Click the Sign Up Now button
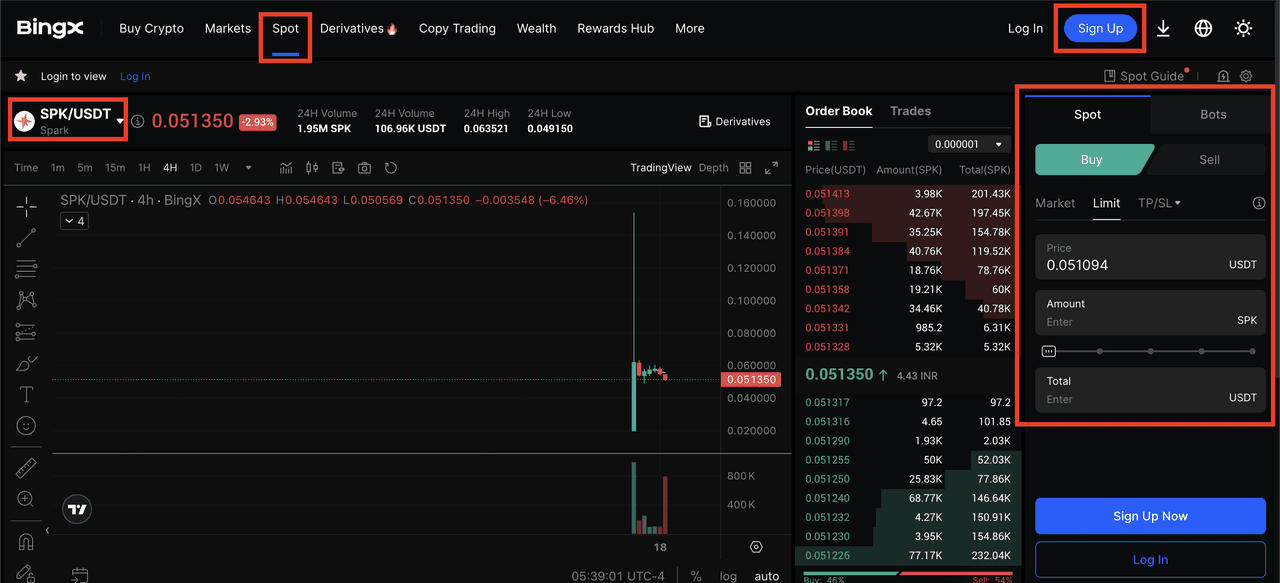 pyautogui.click(x=1150, y=516)
